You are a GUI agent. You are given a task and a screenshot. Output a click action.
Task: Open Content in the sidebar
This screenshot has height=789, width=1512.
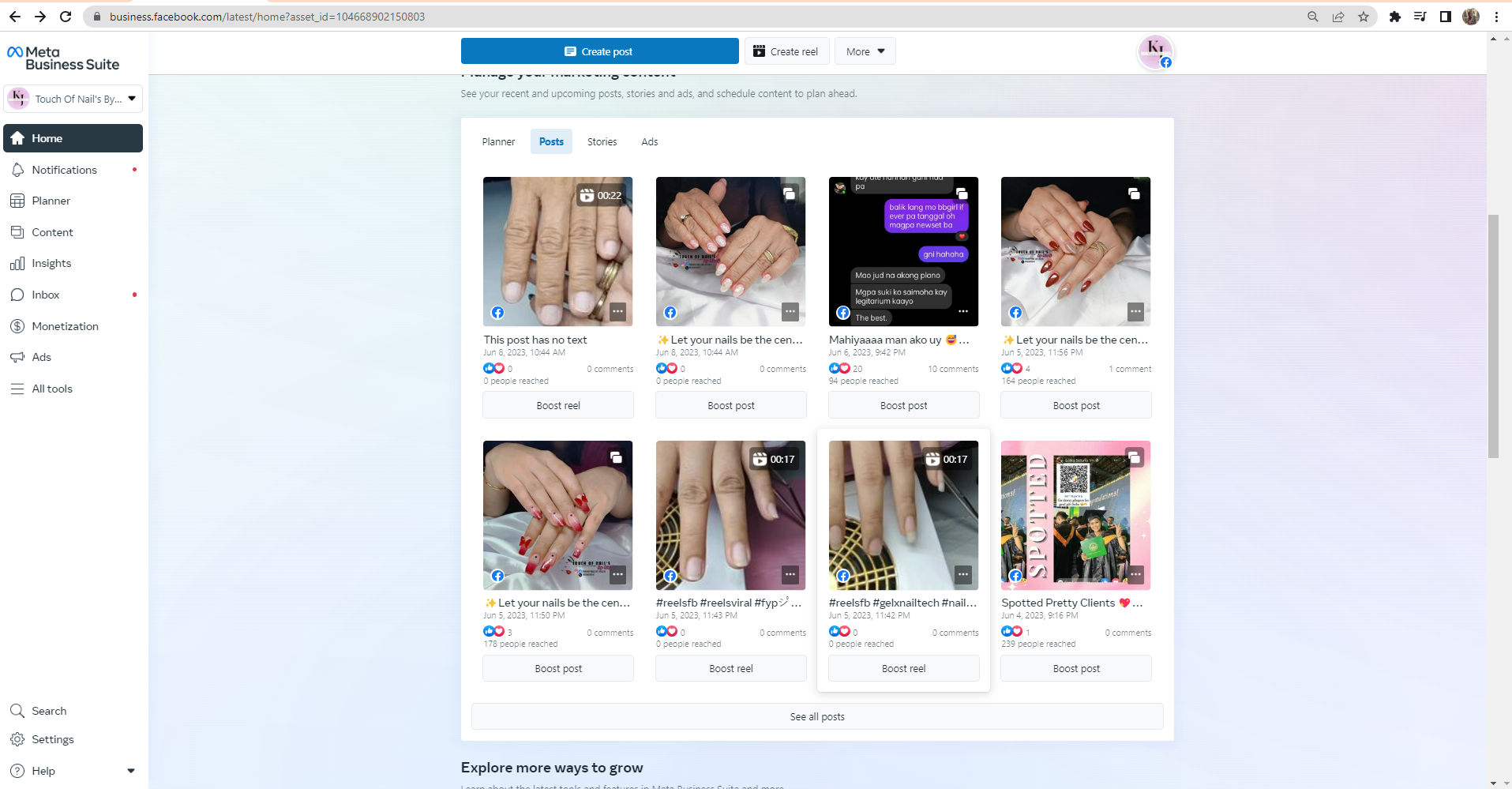coord(73,232)
